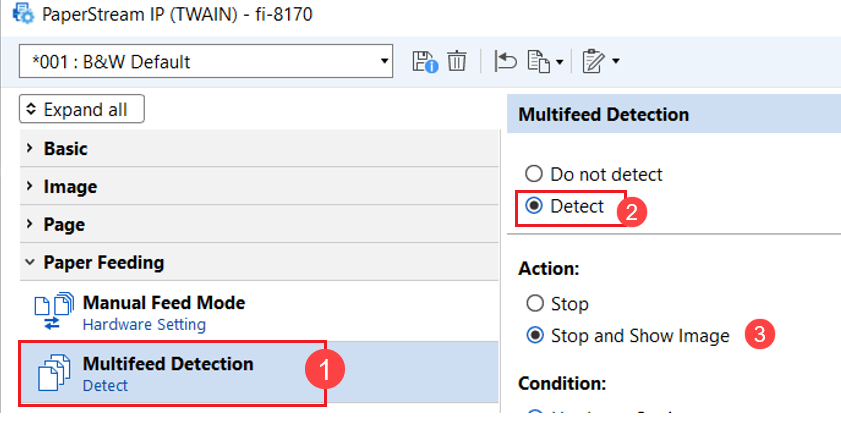Click the Multifeed Detection pages icon
Screen dimensions: 841x436
52,374
